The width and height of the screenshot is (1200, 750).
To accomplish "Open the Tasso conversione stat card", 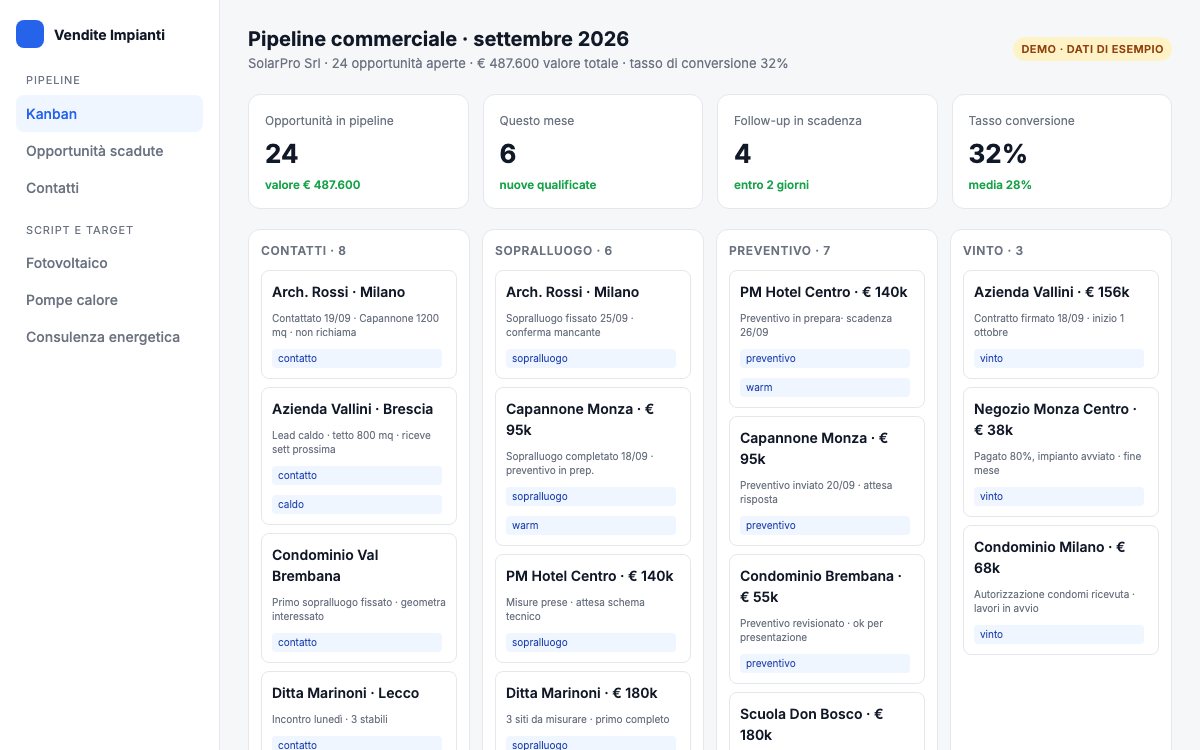I will [x=1061, y=152].
